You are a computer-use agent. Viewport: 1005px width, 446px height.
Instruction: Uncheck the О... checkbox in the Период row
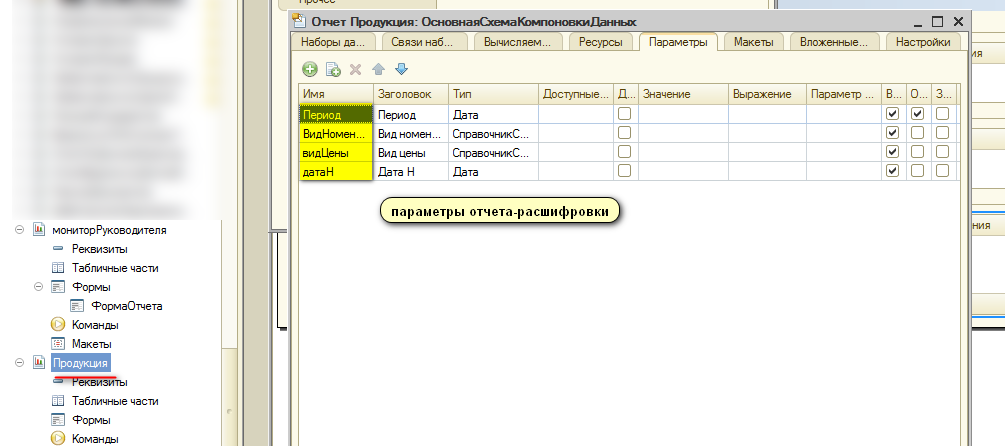point(917,114)
